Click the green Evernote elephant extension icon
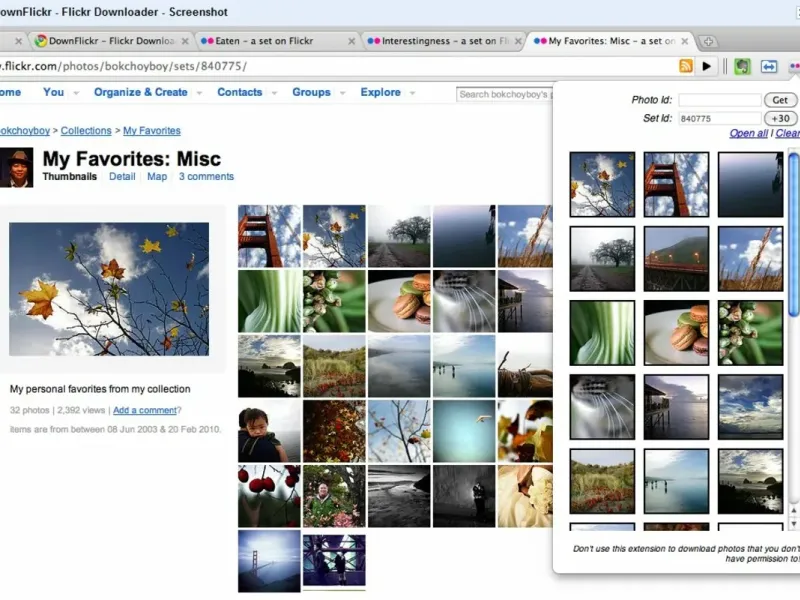This screenshot has width=800, height=600. pyautogui.click(x=742, y=66)
